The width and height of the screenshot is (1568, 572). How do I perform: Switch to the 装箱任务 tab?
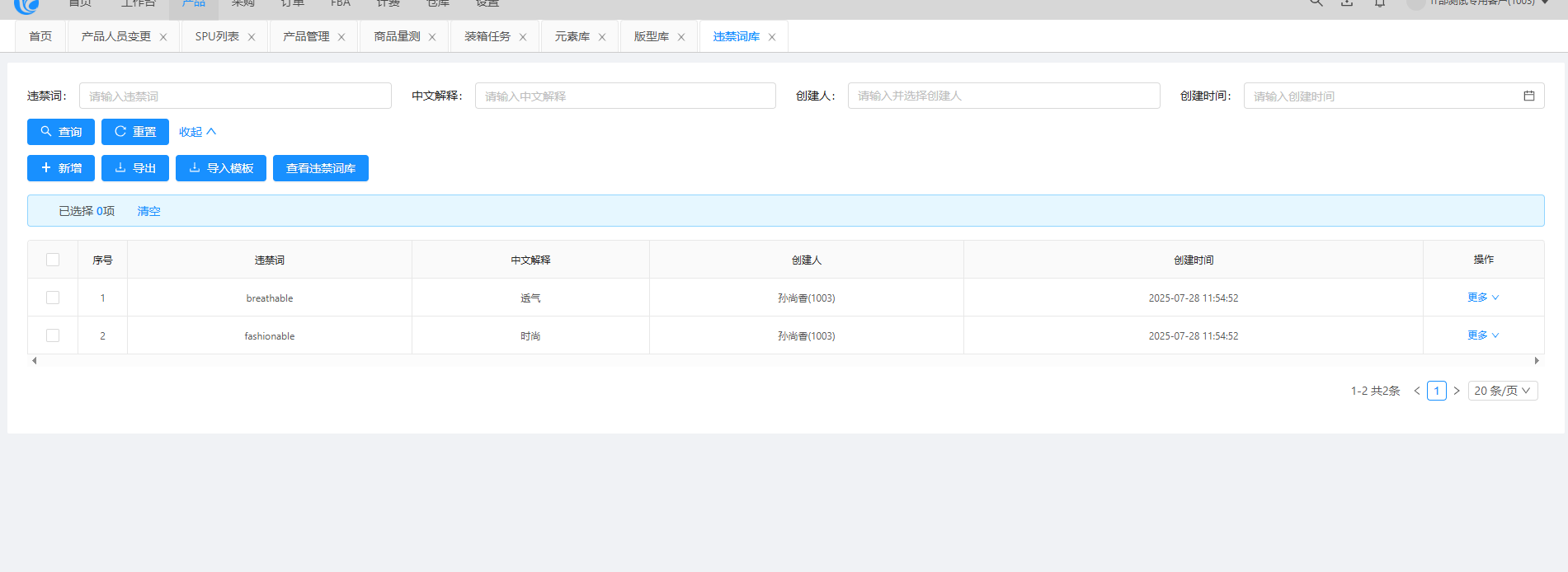487,36
